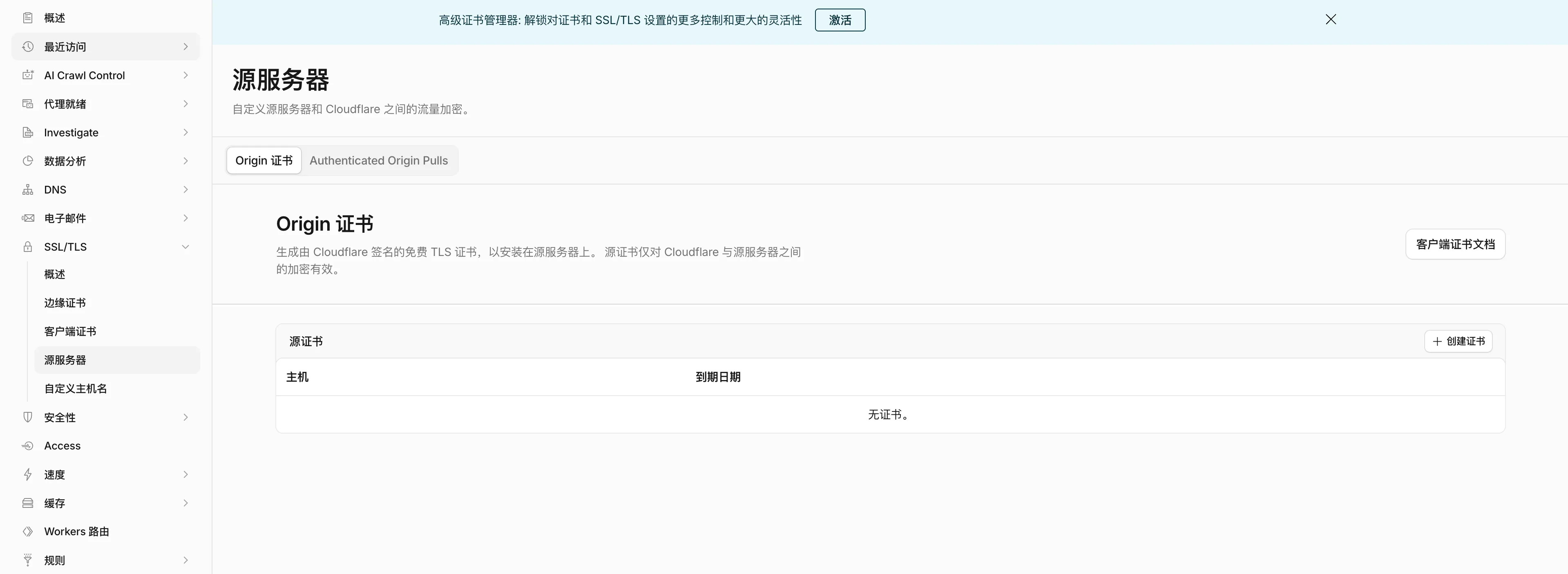Click the 代理就绪 sidebar icon
This screenshot has width=1568, height=574.
[27, 104]
